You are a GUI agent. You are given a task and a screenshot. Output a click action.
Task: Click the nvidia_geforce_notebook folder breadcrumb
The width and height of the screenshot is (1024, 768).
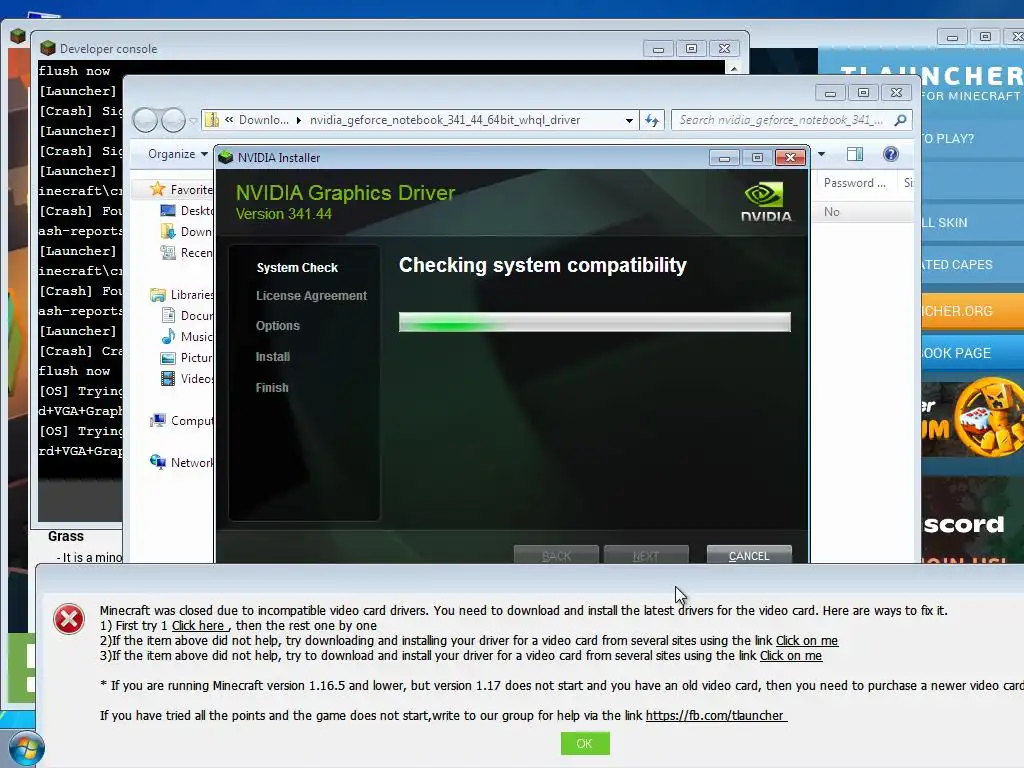tap(445, 120)
